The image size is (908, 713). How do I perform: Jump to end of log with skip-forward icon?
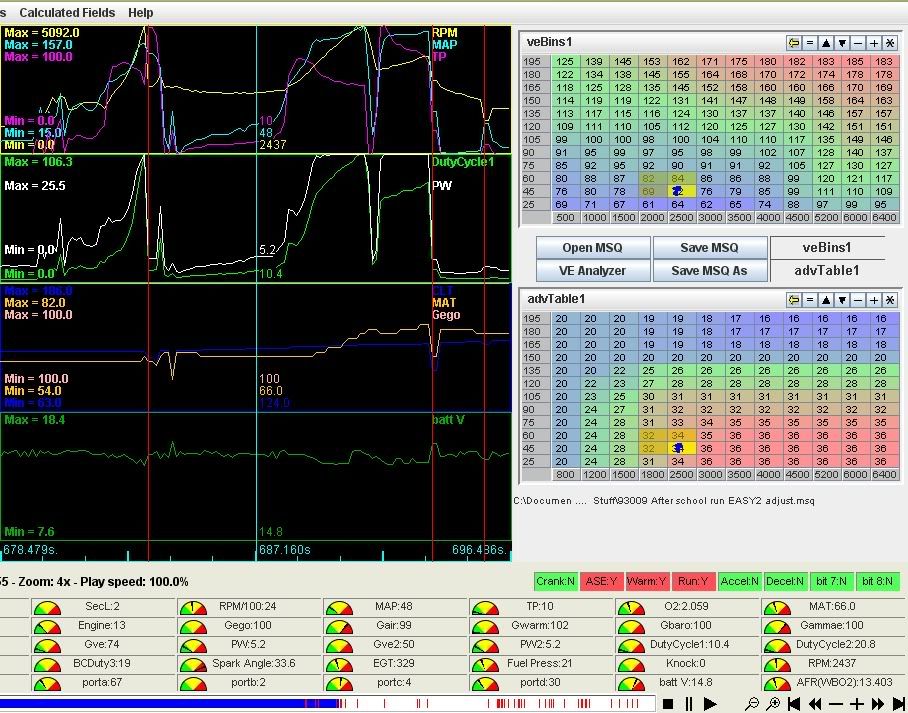[897, 704]
